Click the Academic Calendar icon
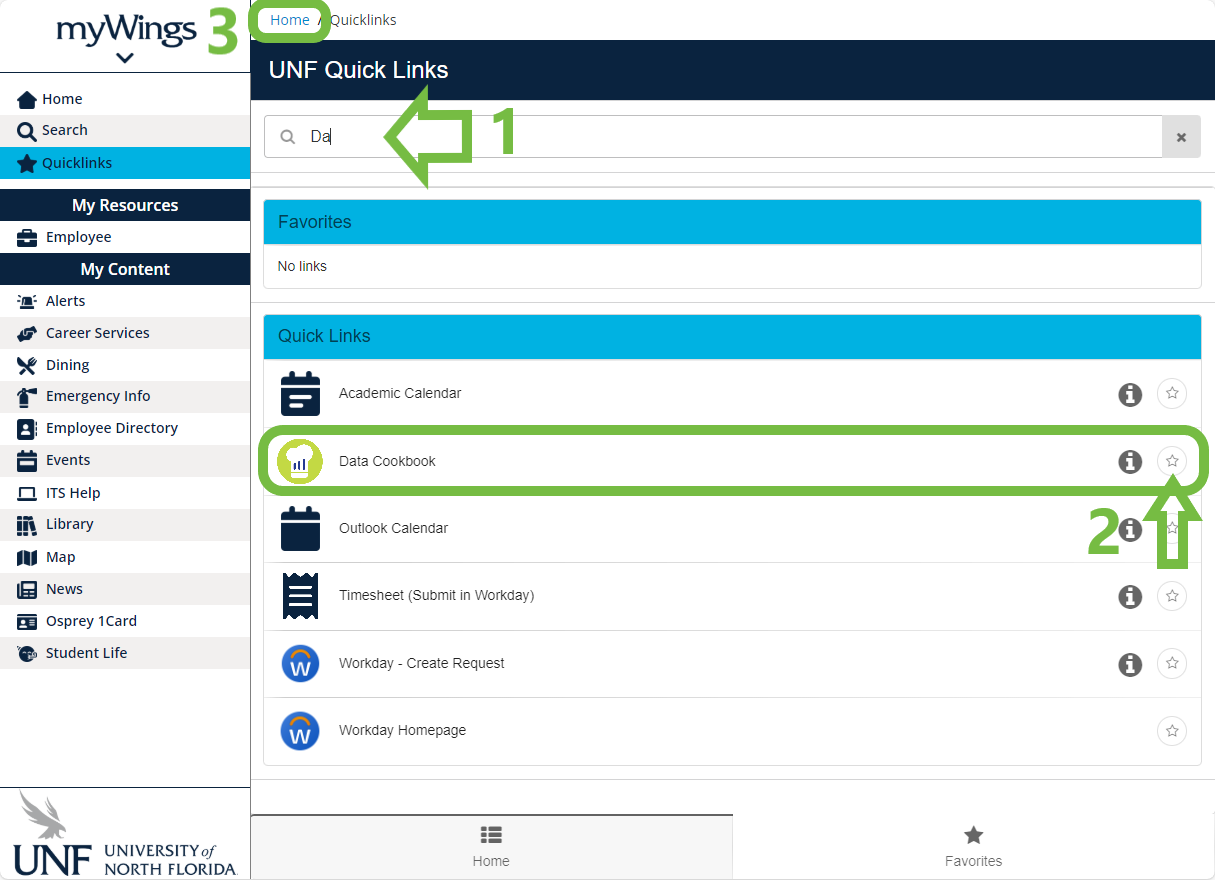The width and height of the screenshot is (1215, 880). pos(300,393)
